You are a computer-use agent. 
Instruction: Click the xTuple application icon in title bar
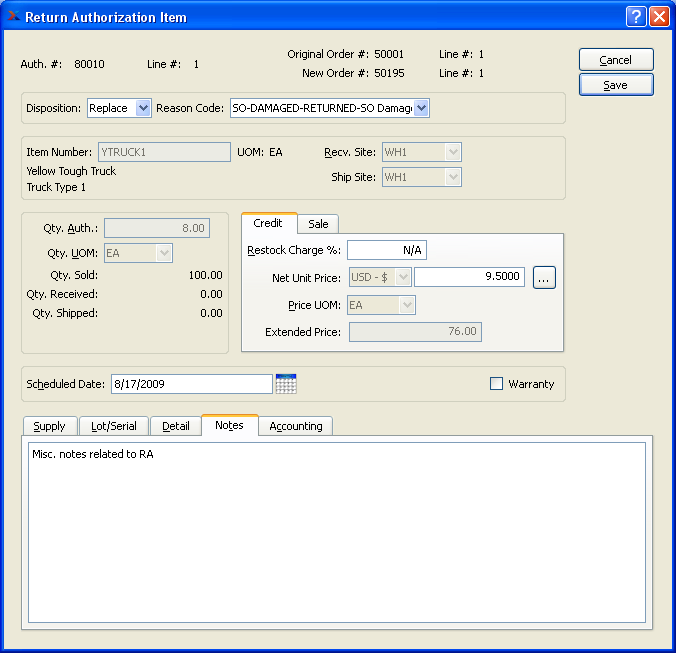(x=12, y=17)
